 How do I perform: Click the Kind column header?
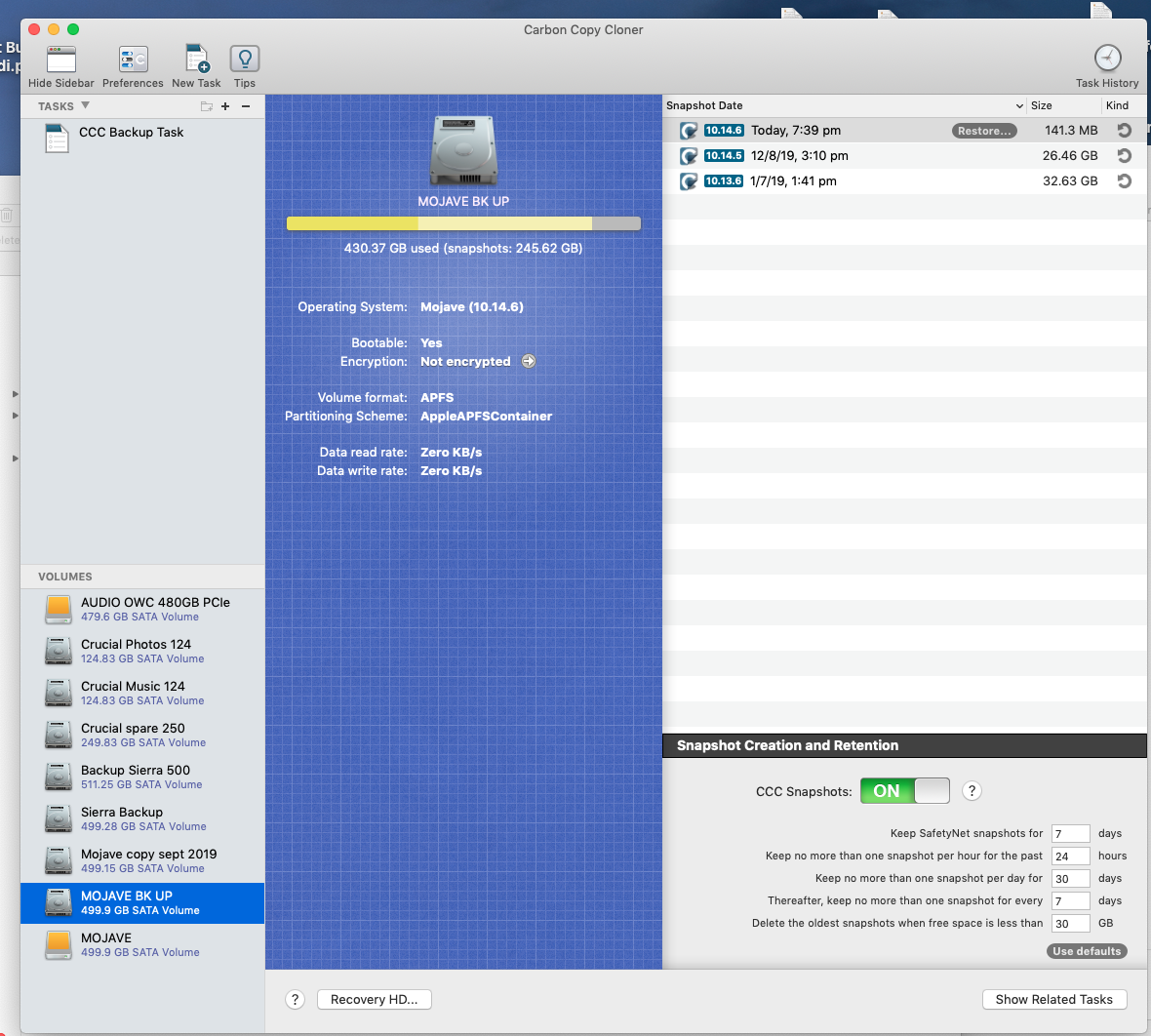1123,105
